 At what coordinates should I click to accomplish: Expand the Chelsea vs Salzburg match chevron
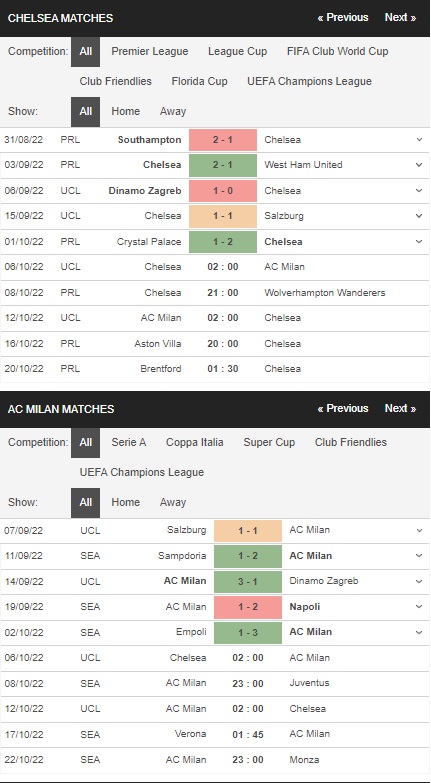point(419,216)
